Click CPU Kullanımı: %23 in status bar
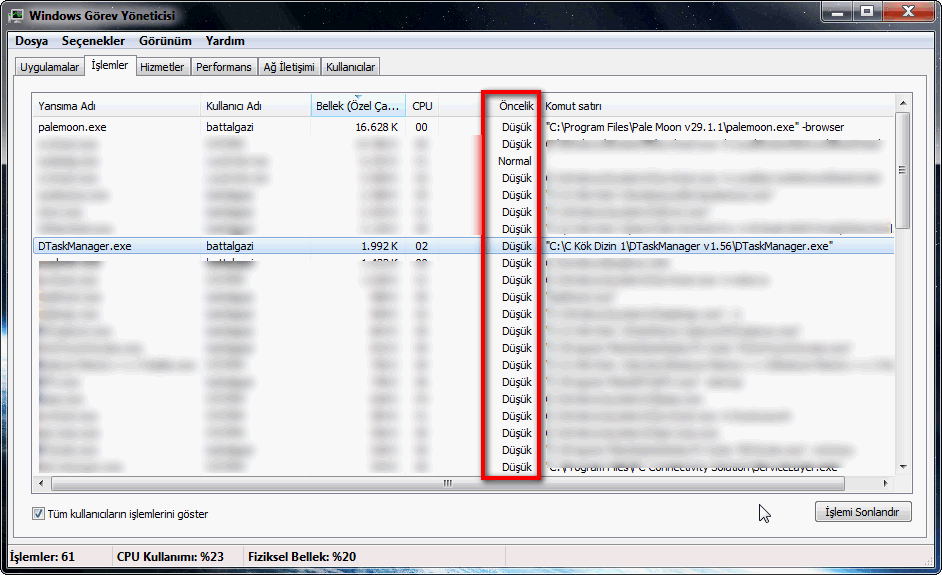This screenshot has width=942, height=575. (170, 557)
